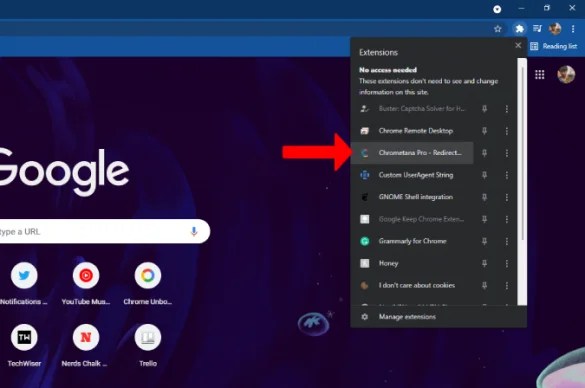Pin Google Keep Chrome Extension
Image resolution: width=585 pixels, height=388 pixels.
(484, 219)
